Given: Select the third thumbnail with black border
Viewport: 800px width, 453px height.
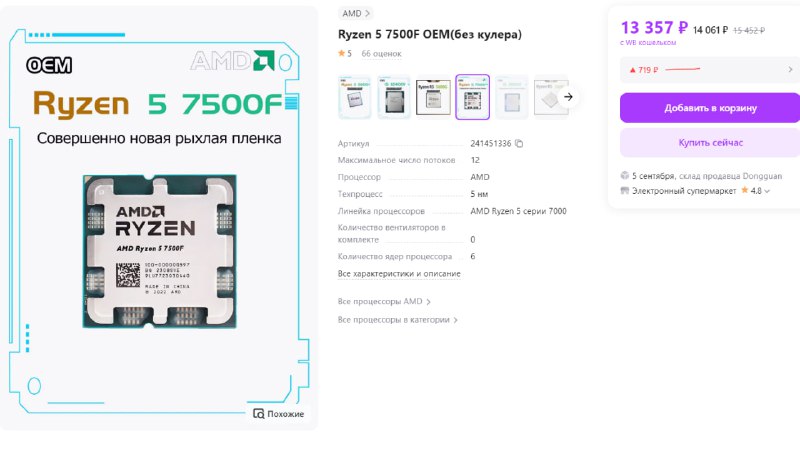Looking at the screenshot, I should pos(433,97).
